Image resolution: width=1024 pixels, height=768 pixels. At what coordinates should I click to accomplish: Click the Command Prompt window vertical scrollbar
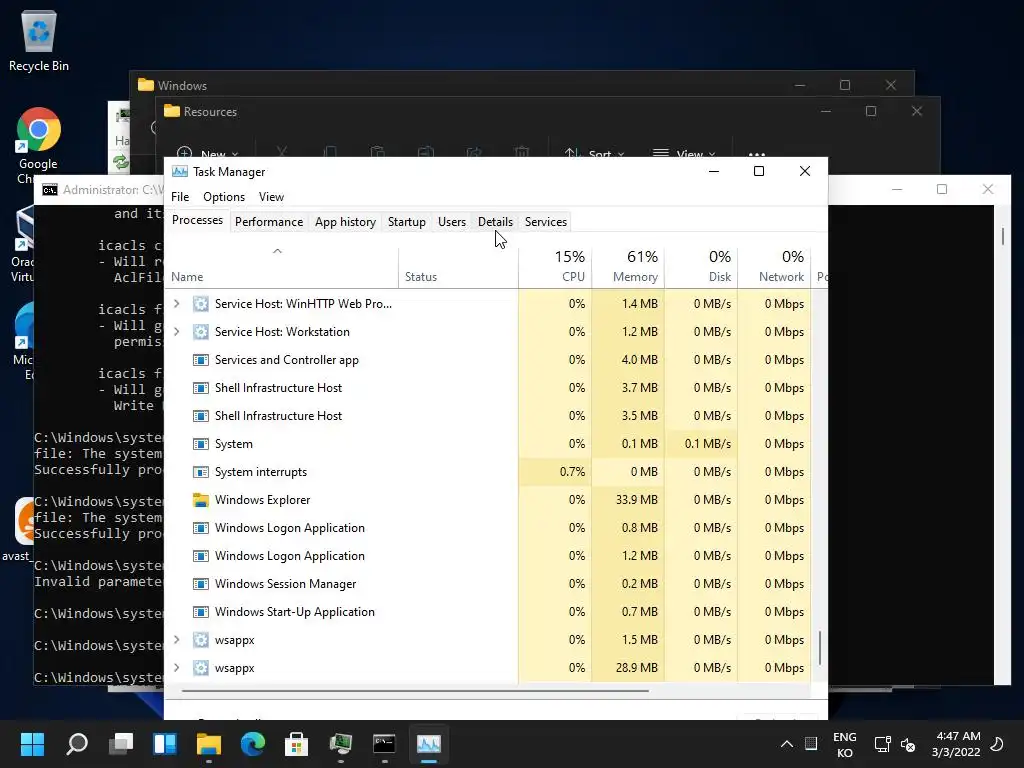pyautogui.click(x=1002, y=236)
